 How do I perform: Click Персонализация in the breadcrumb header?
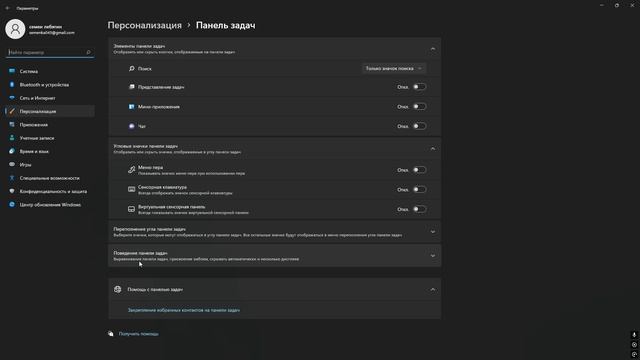[x=144, y=25]
